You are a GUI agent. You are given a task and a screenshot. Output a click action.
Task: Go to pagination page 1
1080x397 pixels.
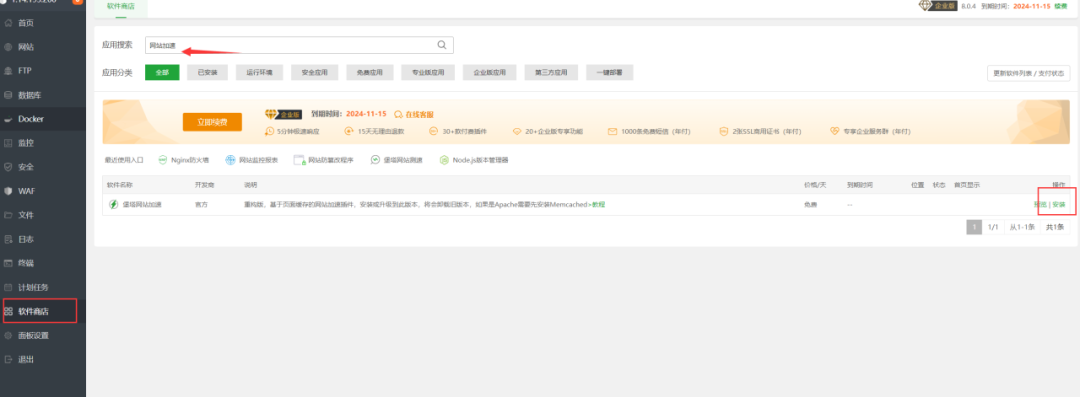[974, 227]
